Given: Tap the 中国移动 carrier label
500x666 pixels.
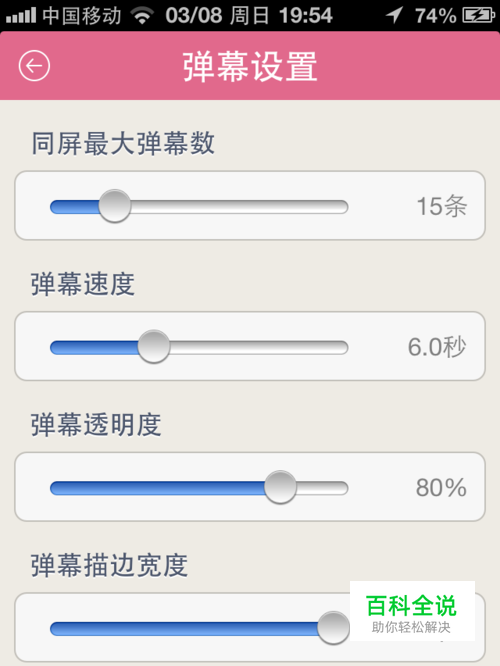Looking at the screenshot, I should 82,16.
